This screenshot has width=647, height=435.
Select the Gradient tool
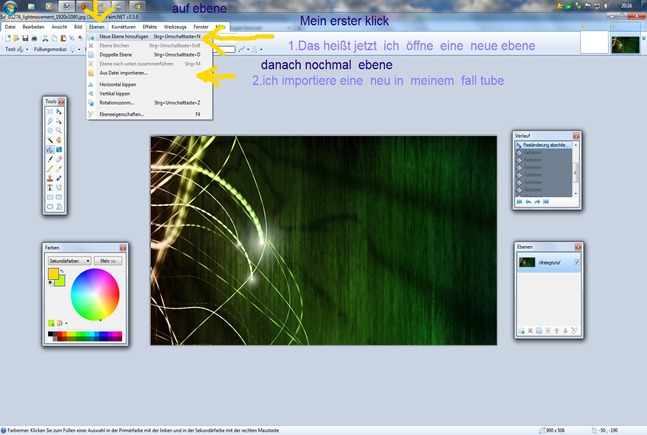[x=59, y=149]
